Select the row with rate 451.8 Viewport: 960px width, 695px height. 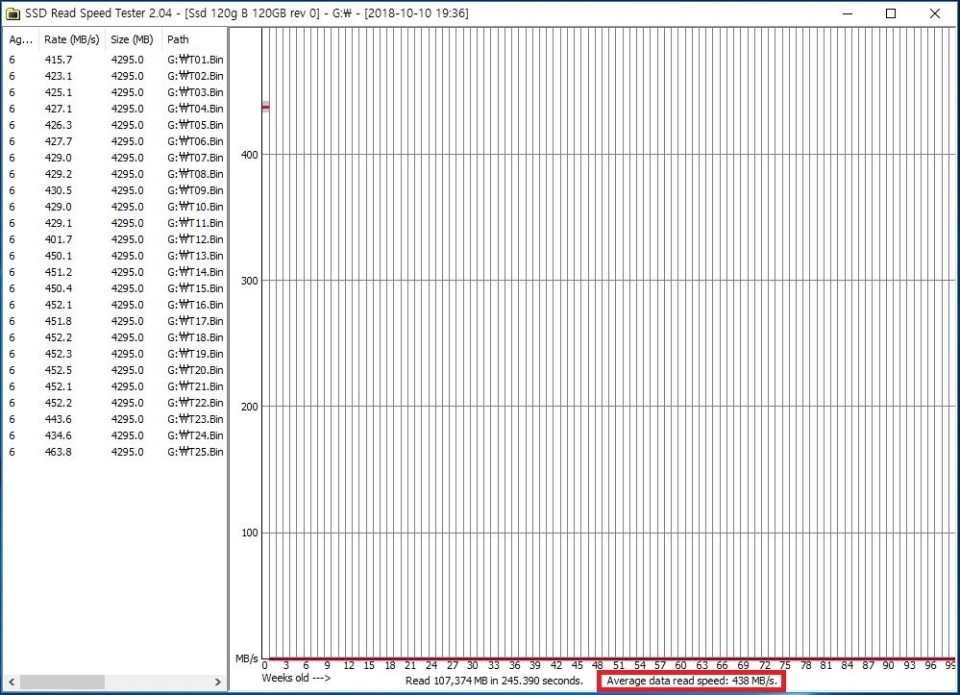pyautogui.click(x=115, y=321)
